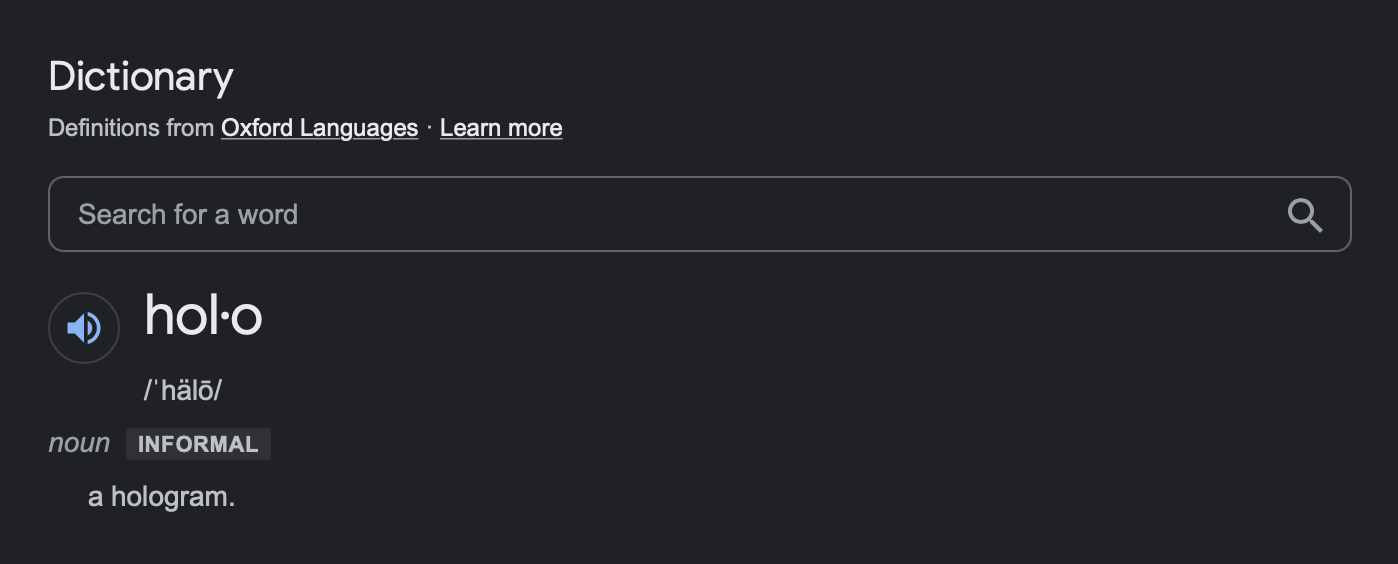Click the Dictionary heading
The width and height of the screenshot is (1398, 564).
pos(141,77)
